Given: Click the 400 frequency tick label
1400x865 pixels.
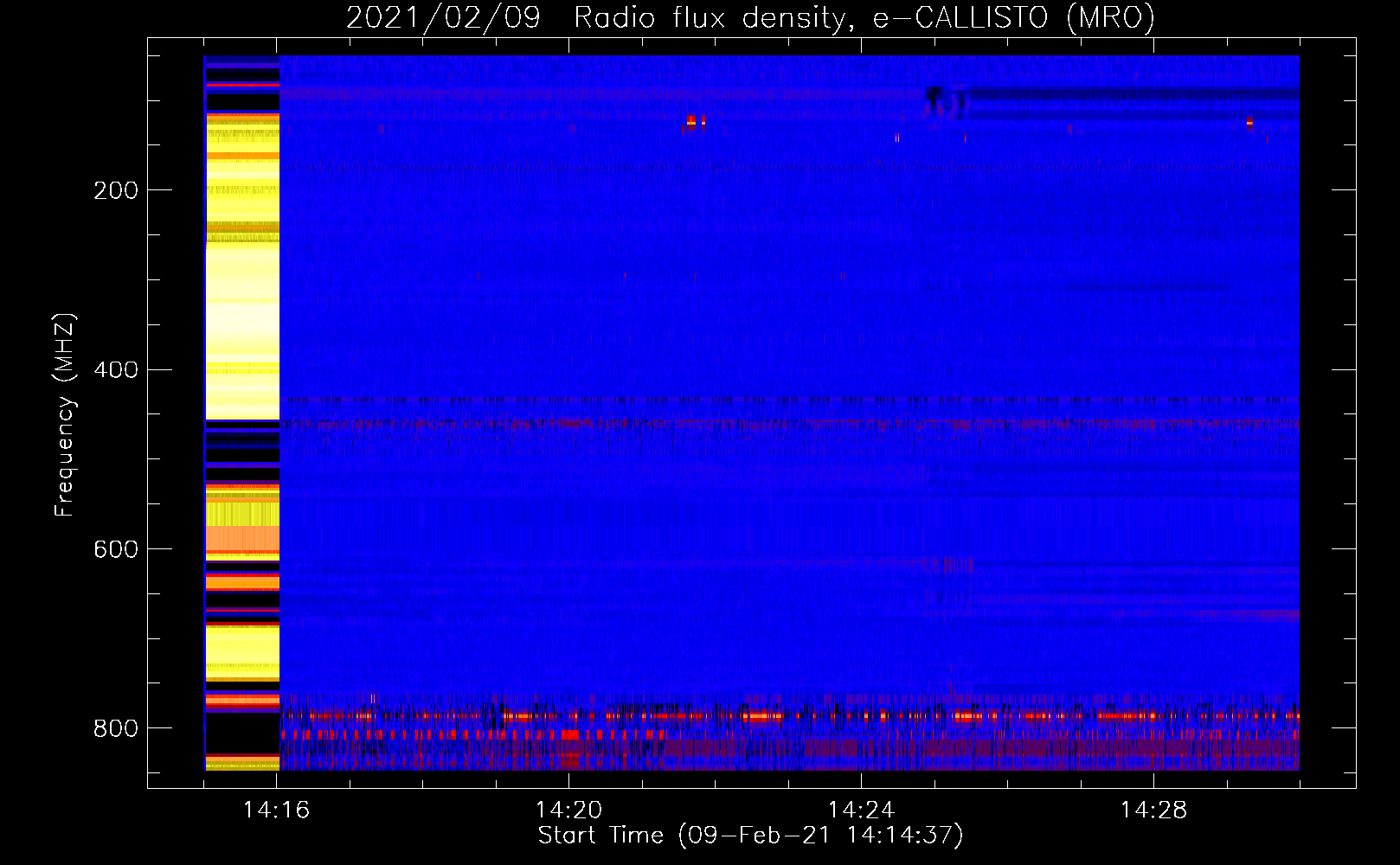Looking at the screenshot, I should (x=116, y=370).
